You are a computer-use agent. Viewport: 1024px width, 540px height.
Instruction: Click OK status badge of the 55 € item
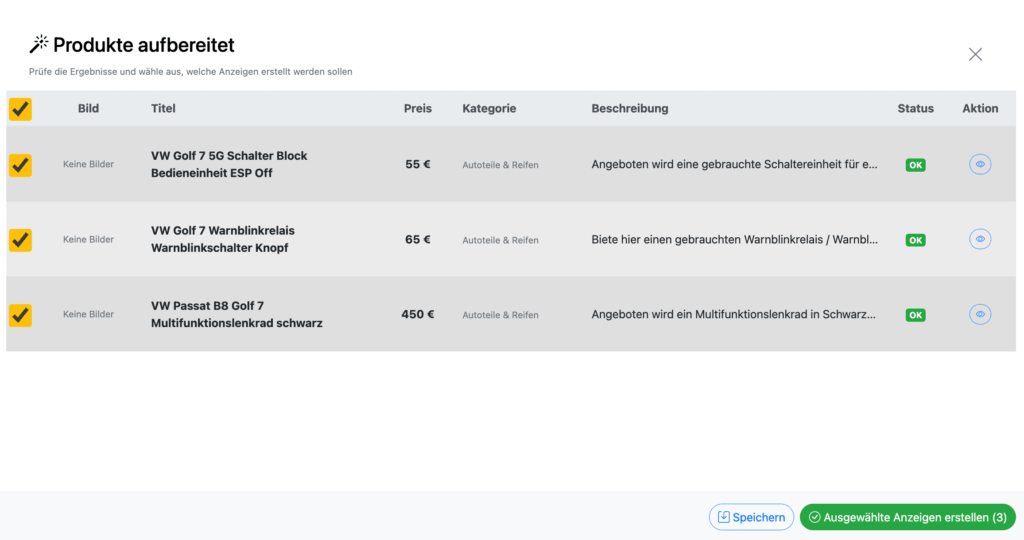[x=915, y=165]
